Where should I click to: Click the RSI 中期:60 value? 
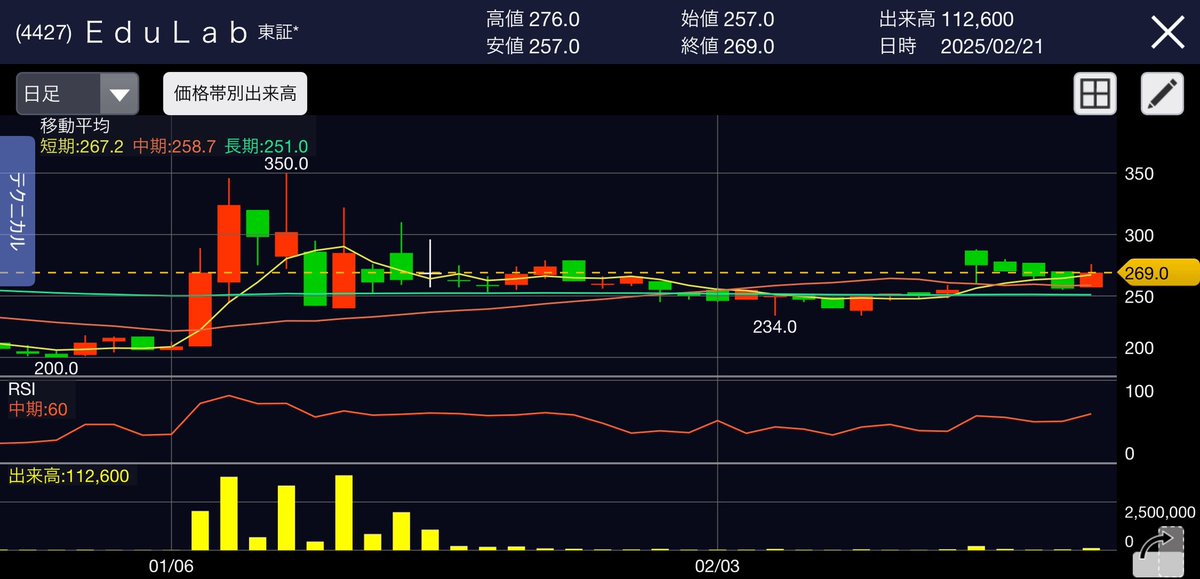coord(37,408)
